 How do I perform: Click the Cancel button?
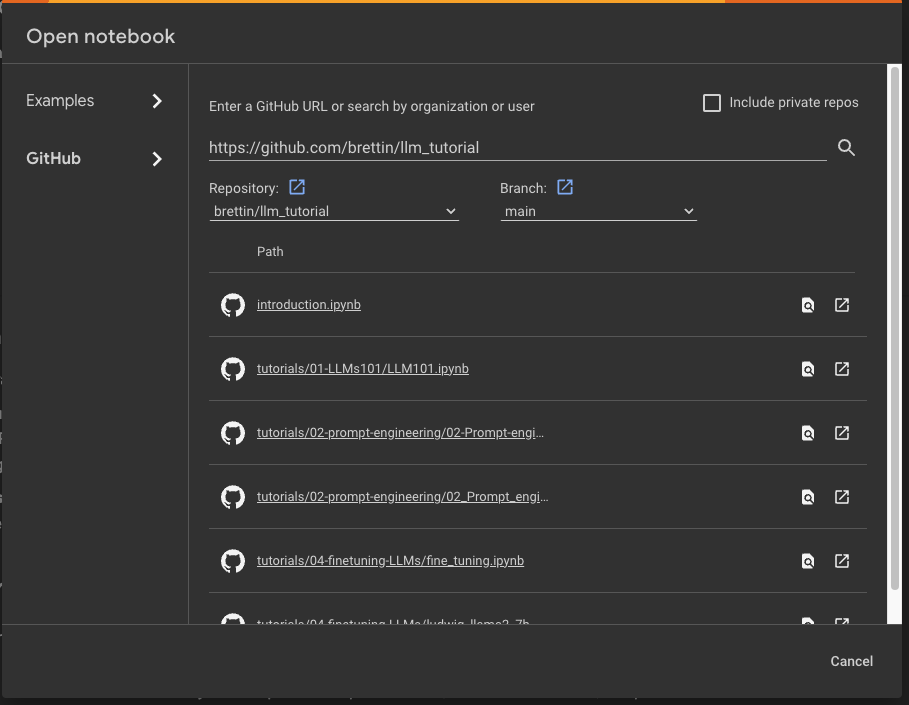click(x=851, y=662)
